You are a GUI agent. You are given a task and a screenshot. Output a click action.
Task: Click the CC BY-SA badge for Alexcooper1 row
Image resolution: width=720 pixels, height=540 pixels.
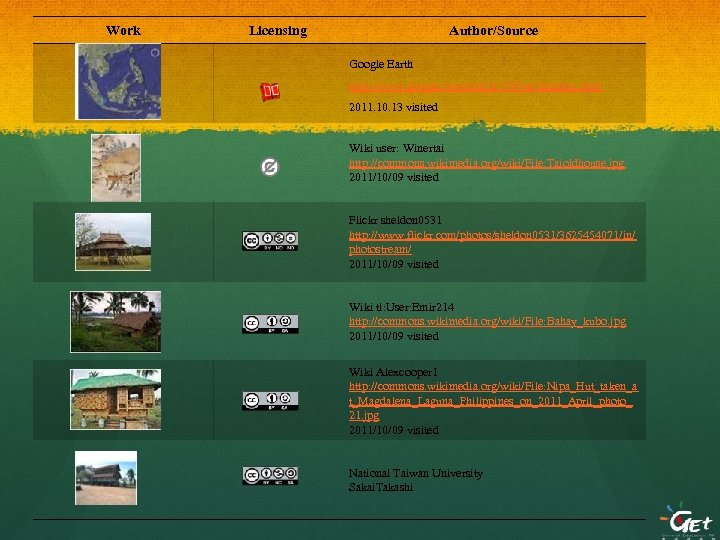(270, 400)
